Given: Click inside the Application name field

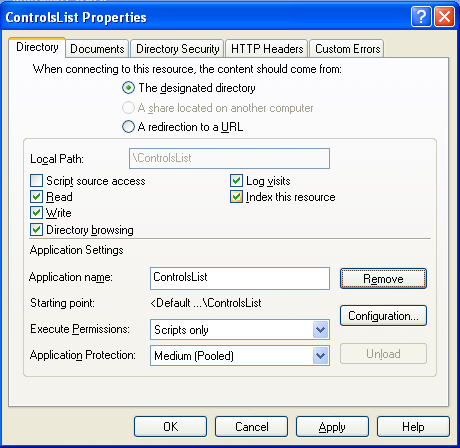Looking at the screenshot, I should pyautogui.click(x=240, y=278).
